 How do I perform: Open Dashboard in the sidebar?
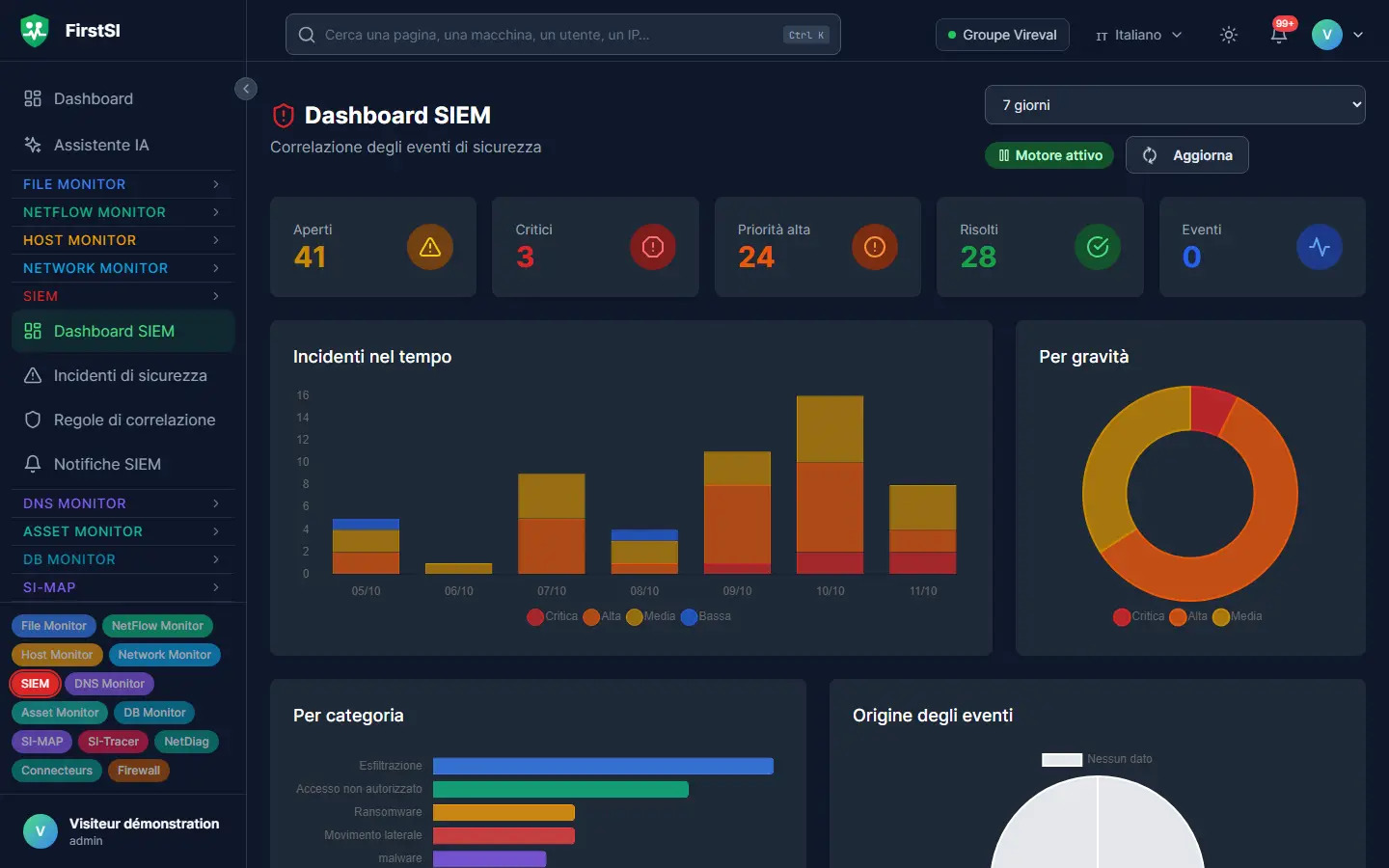(123, 98)
